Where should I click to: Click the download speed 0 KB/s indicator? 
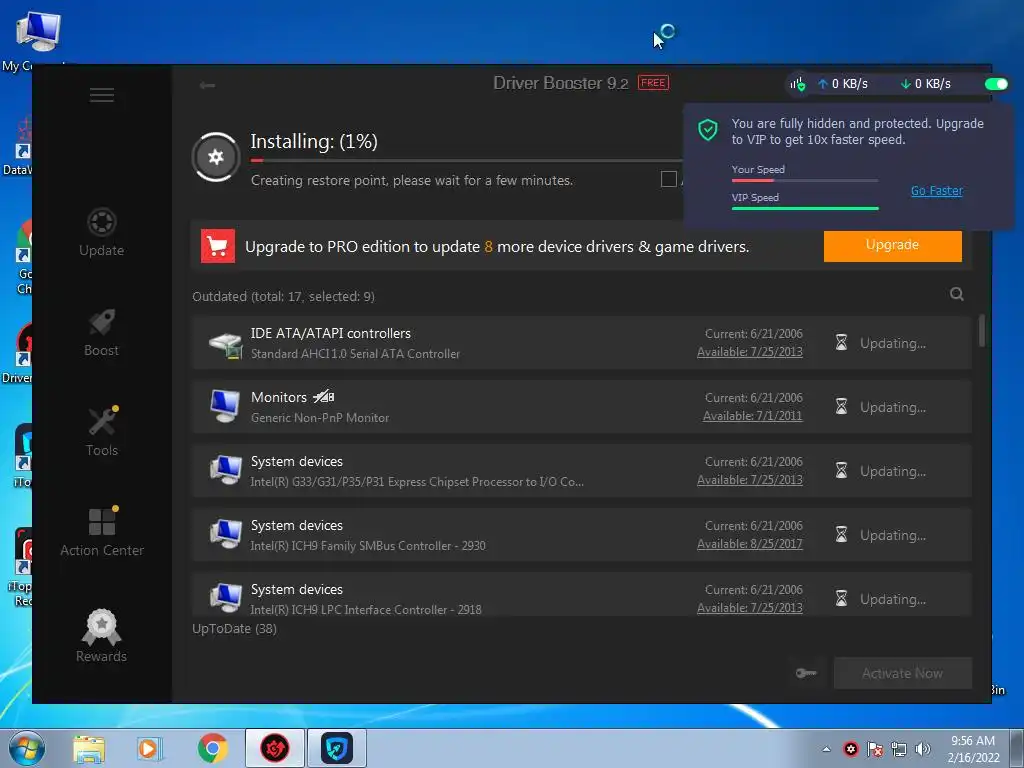(x=925, y=84)
